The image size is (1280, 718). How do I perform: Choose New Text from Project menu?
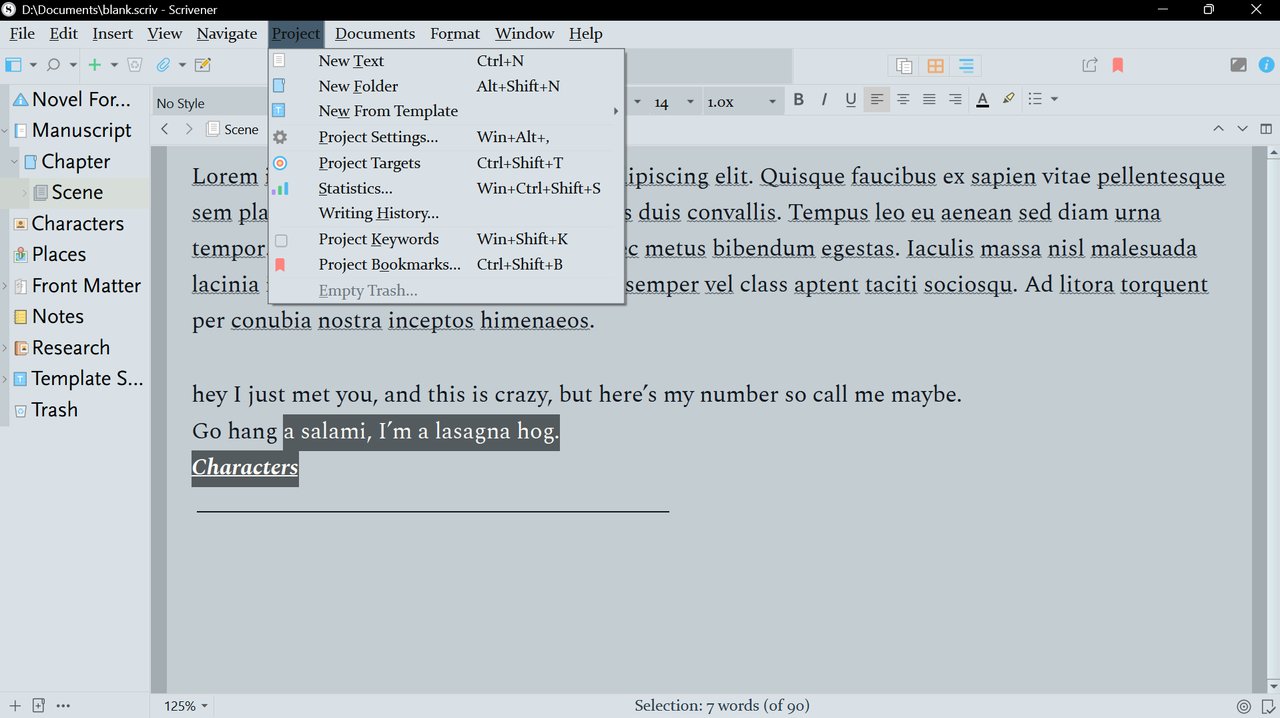(x=446, y=61)
